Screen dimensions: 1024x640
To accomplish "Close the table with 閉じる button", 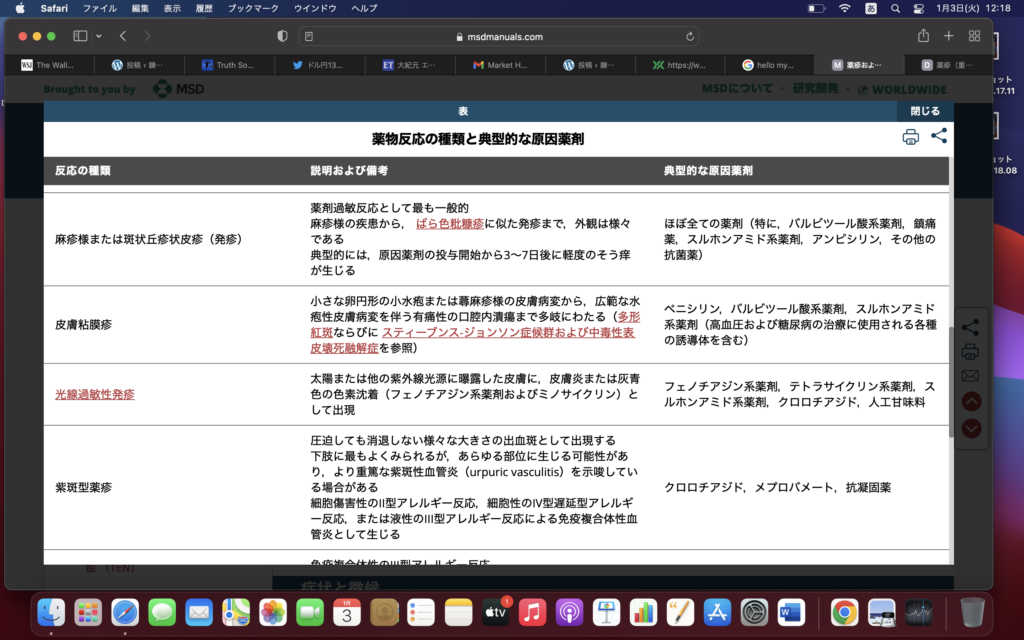I will coord(924,111).
